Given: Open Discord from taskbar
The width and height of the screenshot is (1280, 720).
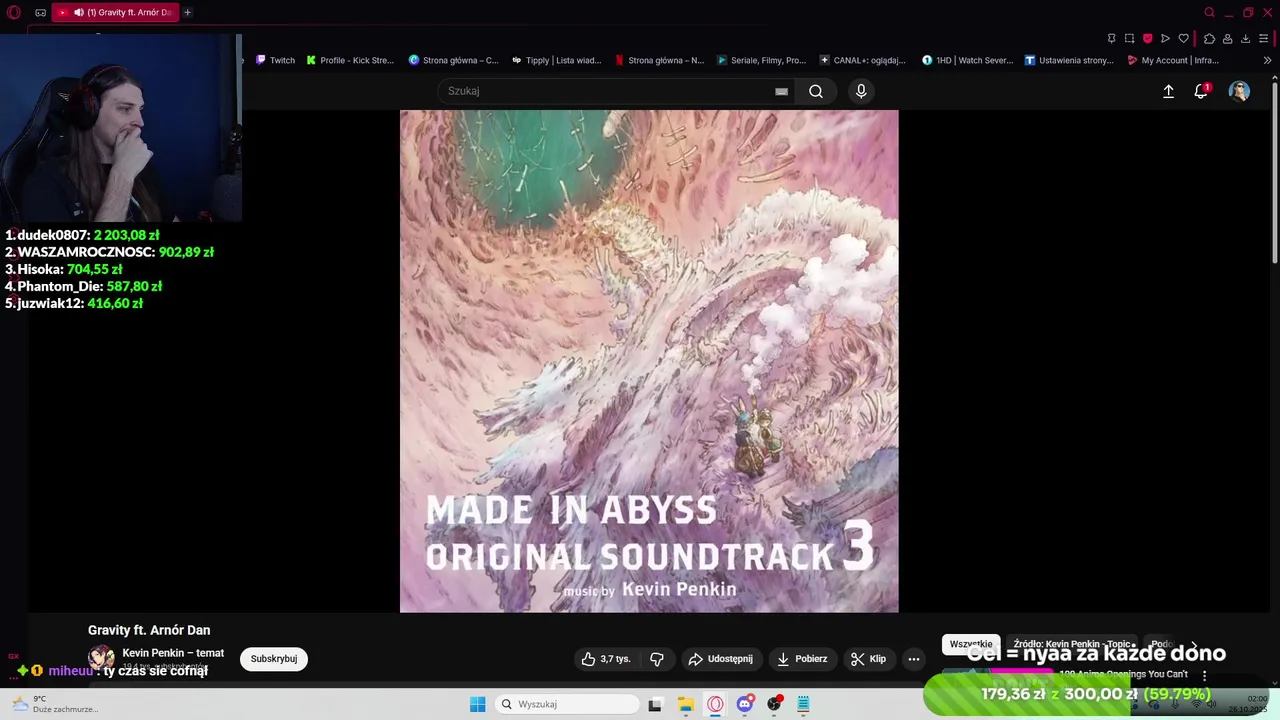Looking at the screenshot, I should click(745, 704).
